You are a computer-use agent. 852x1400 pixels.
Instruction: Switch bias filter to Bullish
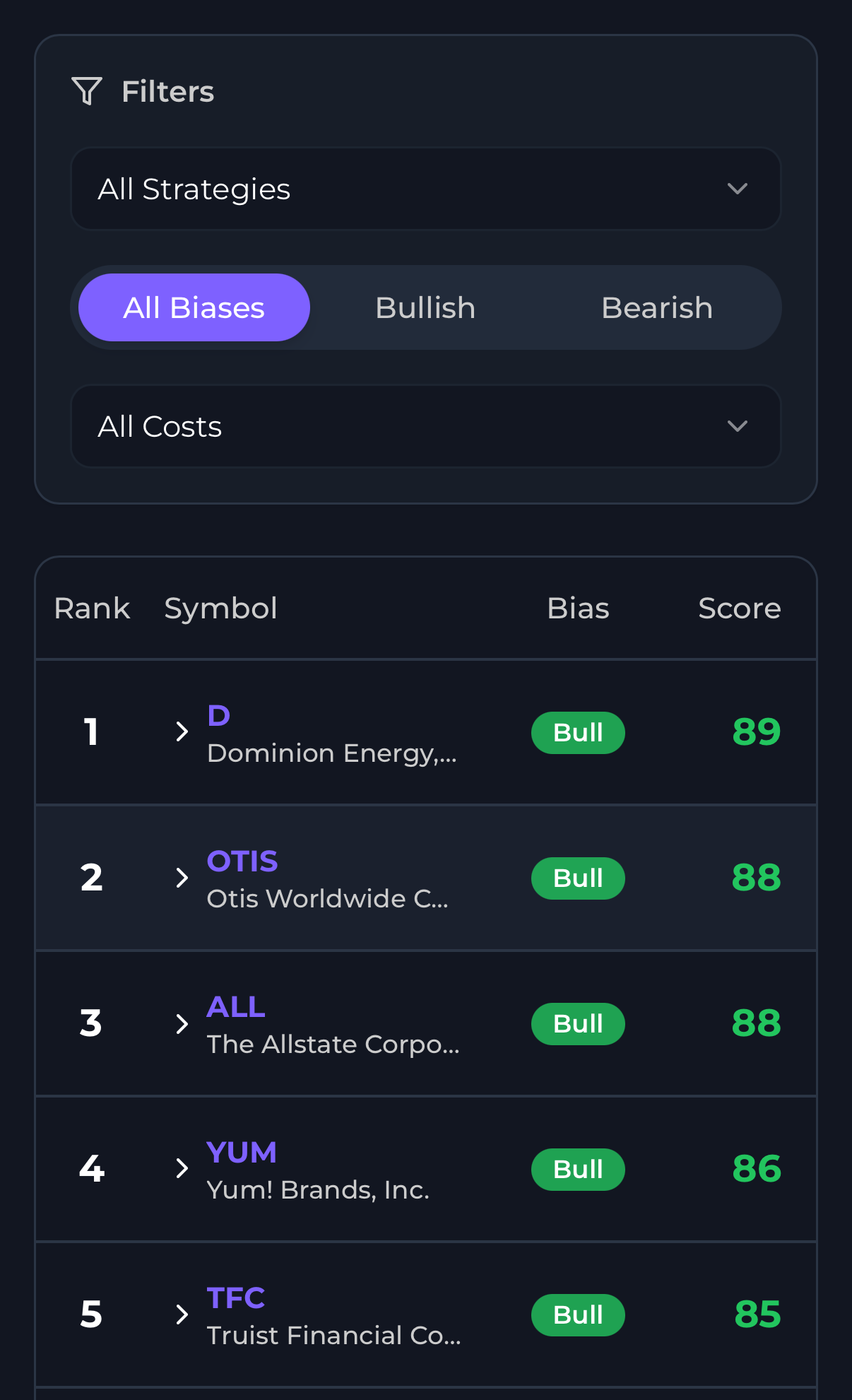point(425,307)
